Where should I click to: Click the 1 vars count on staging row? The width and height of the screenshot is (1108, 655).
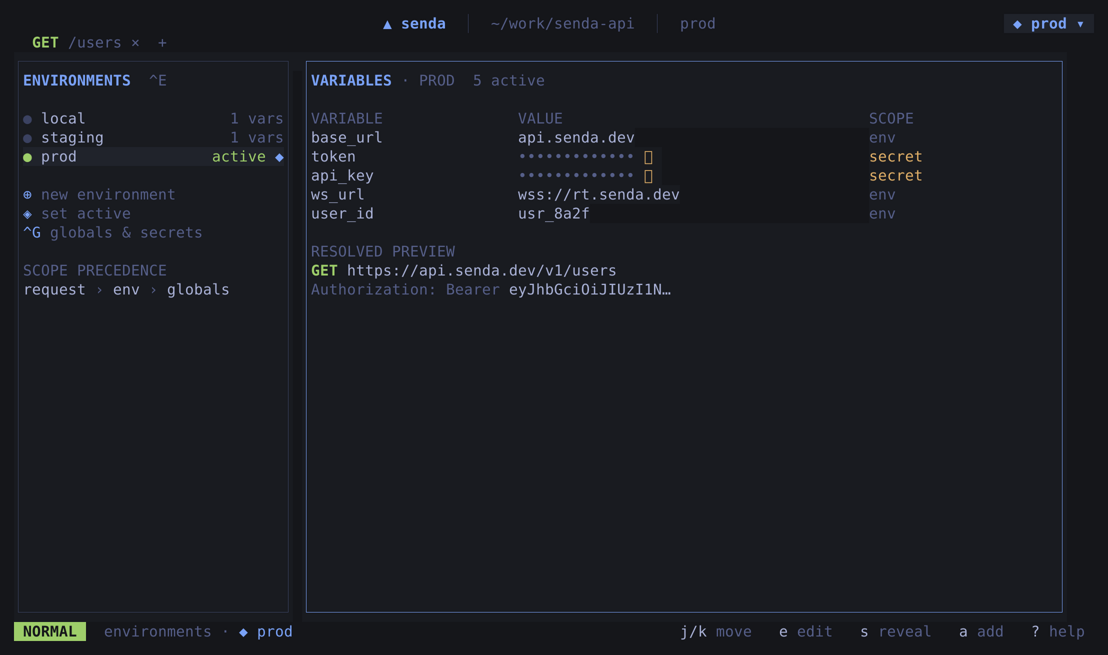257,138
